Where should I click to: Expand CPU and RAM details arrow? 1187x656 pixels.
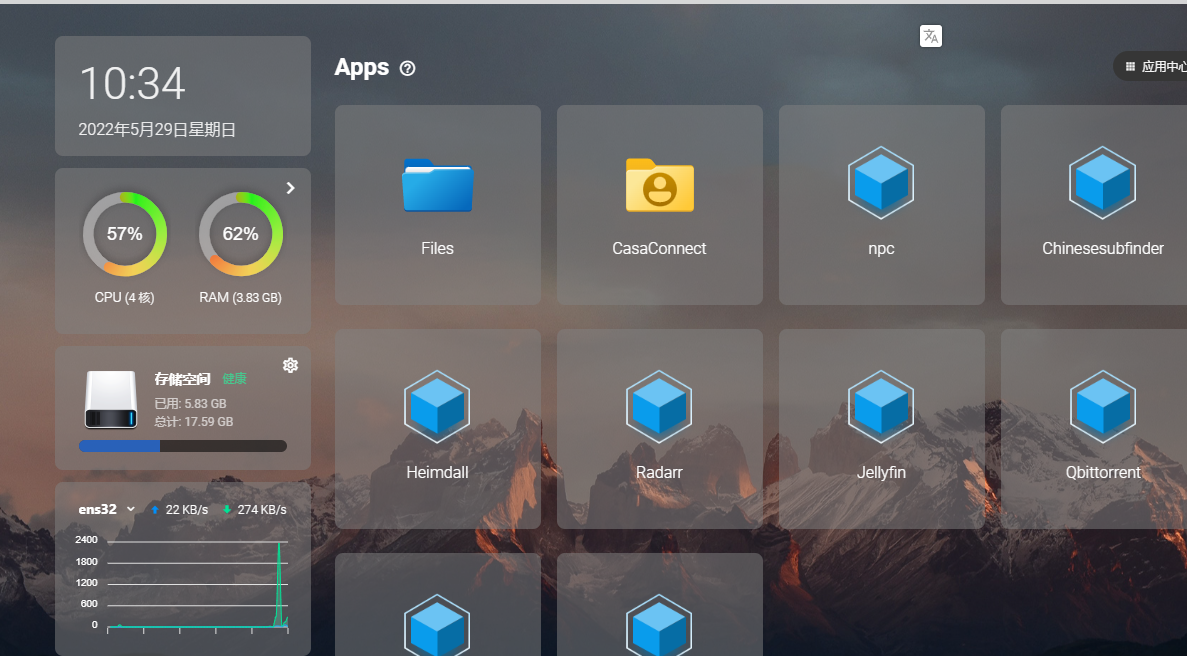(x=291, y=188)
